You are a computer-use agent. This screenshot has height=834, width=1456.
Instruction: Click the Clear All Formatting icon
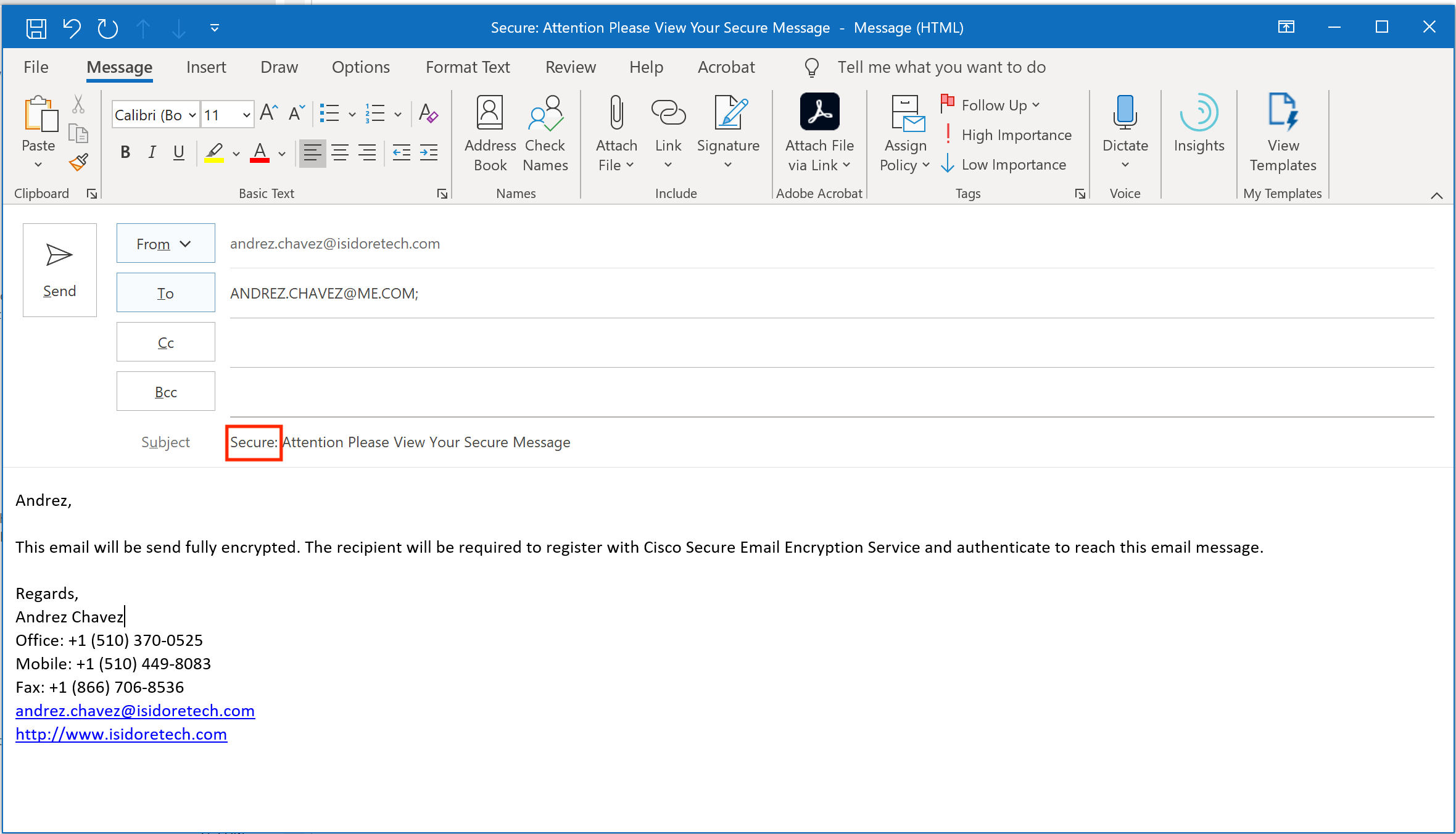[x=428, y=114]
